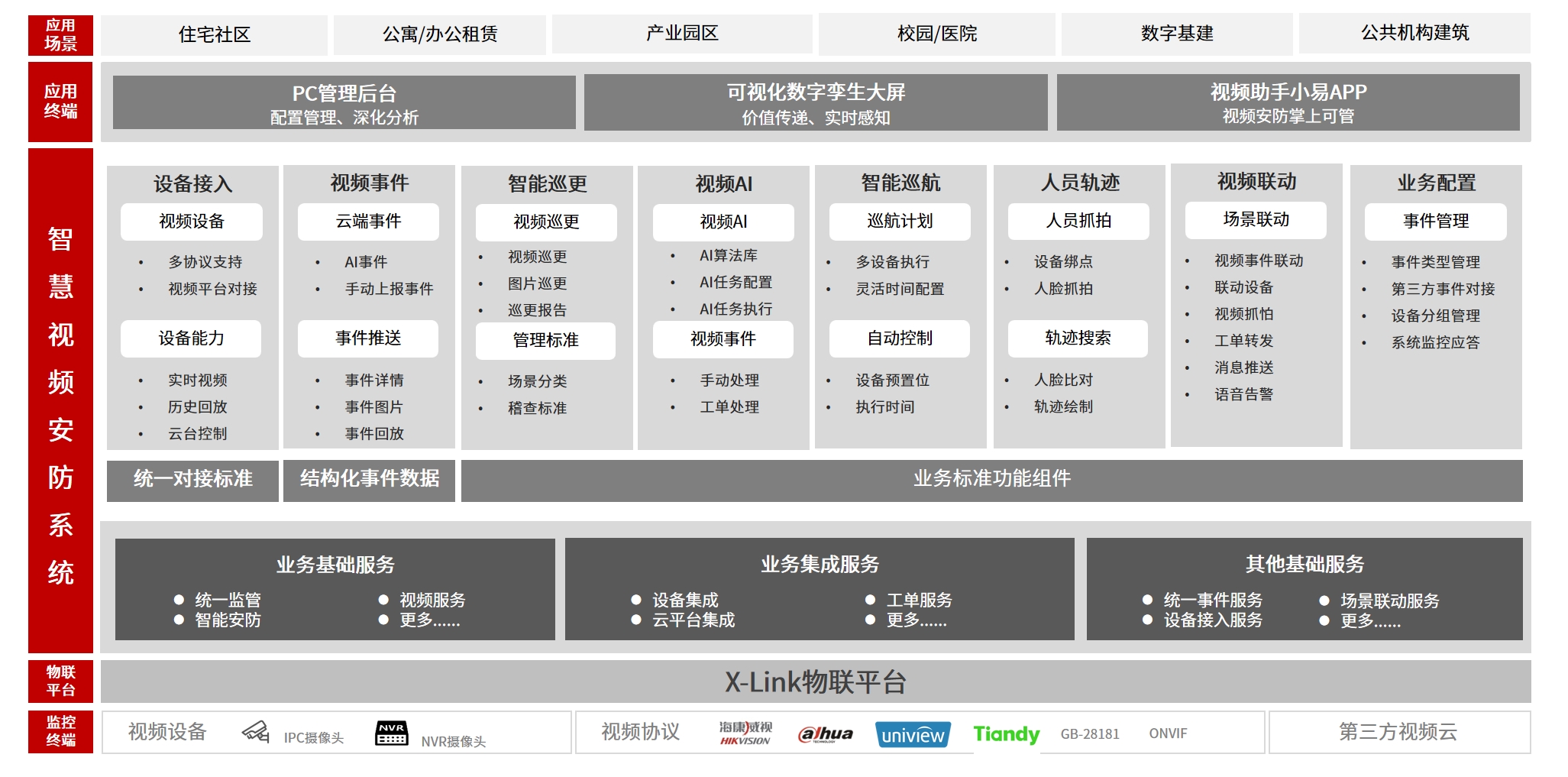Image resolution: width=1568 pixels, height=777 pixels.
Task: Click the 轨迹搜索 box
Action: click(x=1078, y=338)
